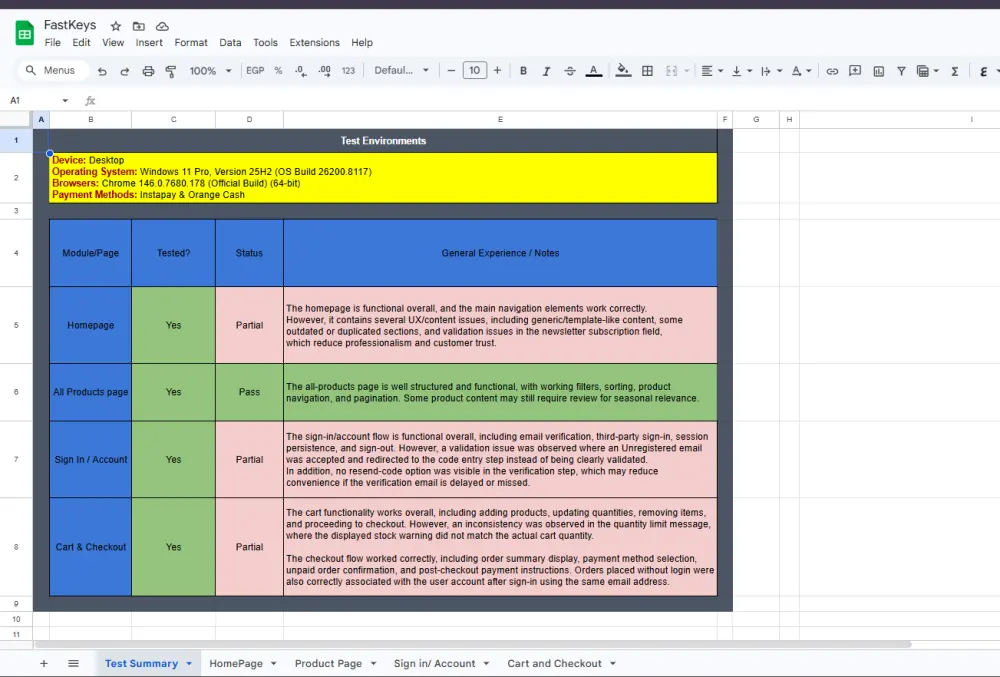Viewport: 1000px width, 677px height.
Task: Print the spreadsheet
Action: point(148,71)
